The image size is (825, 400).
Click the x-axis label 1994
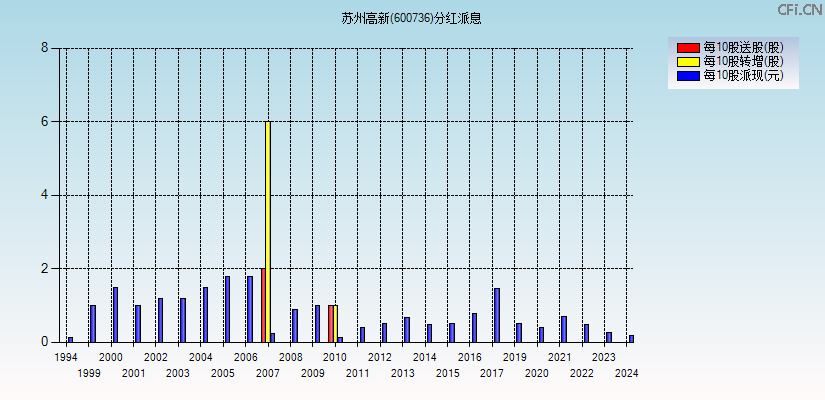tap(66, 357)
